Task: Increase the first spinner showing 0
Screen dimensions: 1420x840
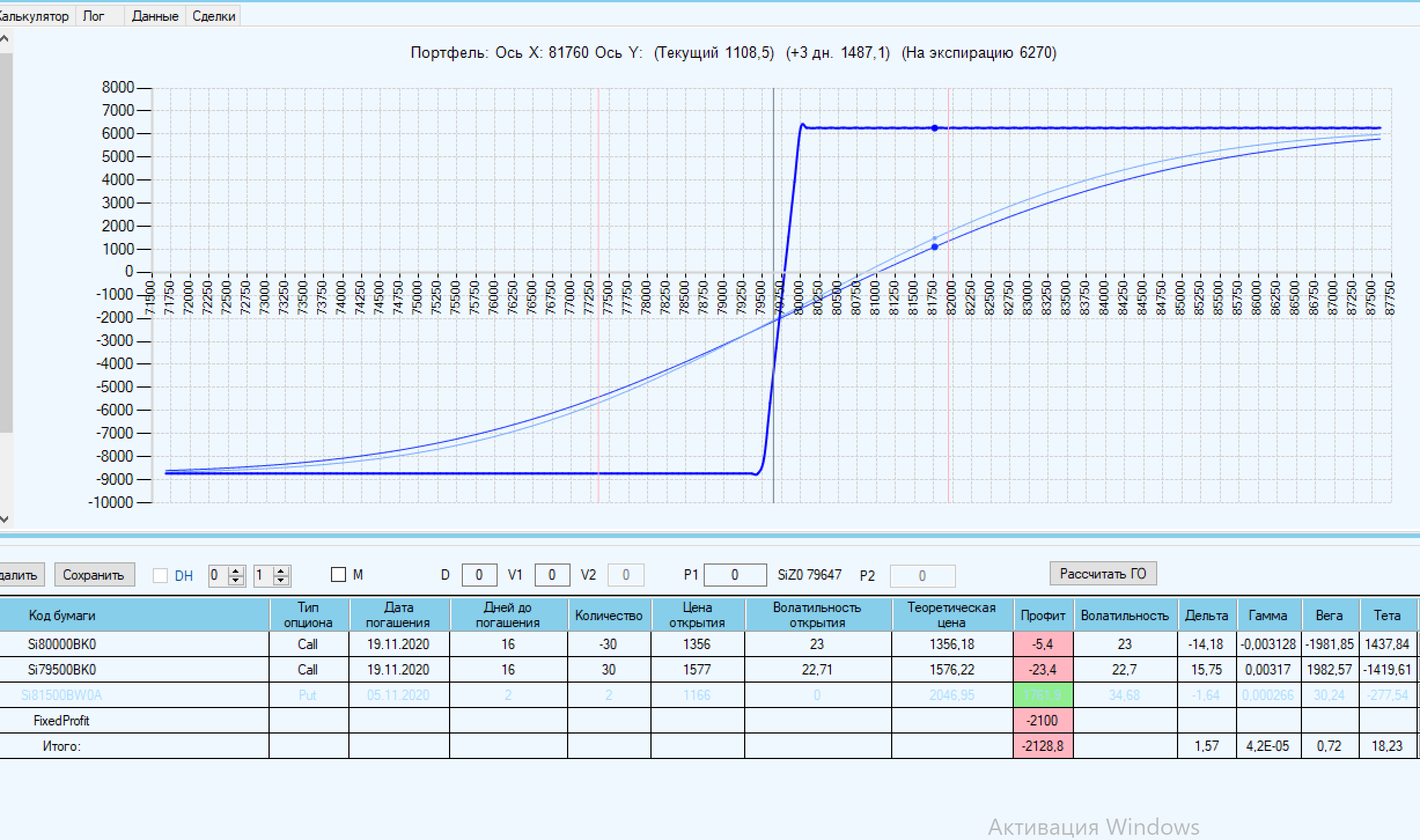Action: pos(236,571)
